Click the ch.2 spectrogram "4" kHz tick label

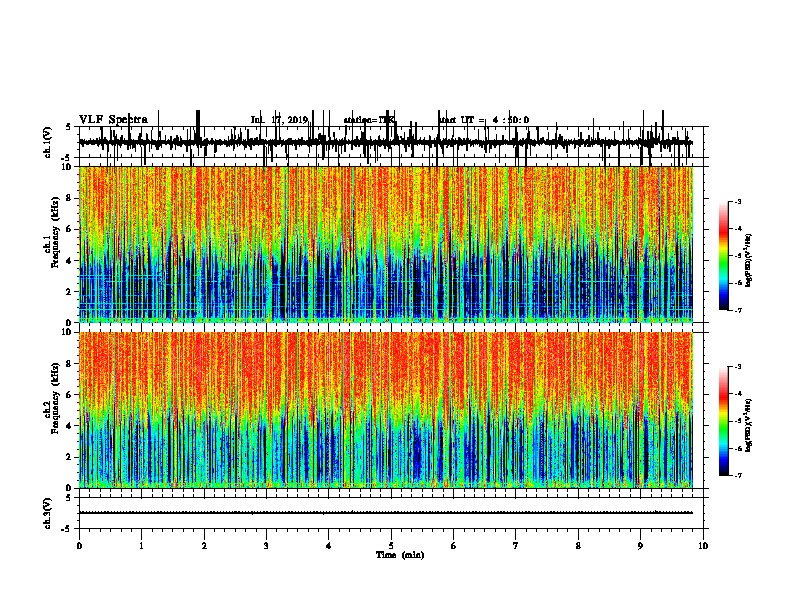(x=70, y=426)
